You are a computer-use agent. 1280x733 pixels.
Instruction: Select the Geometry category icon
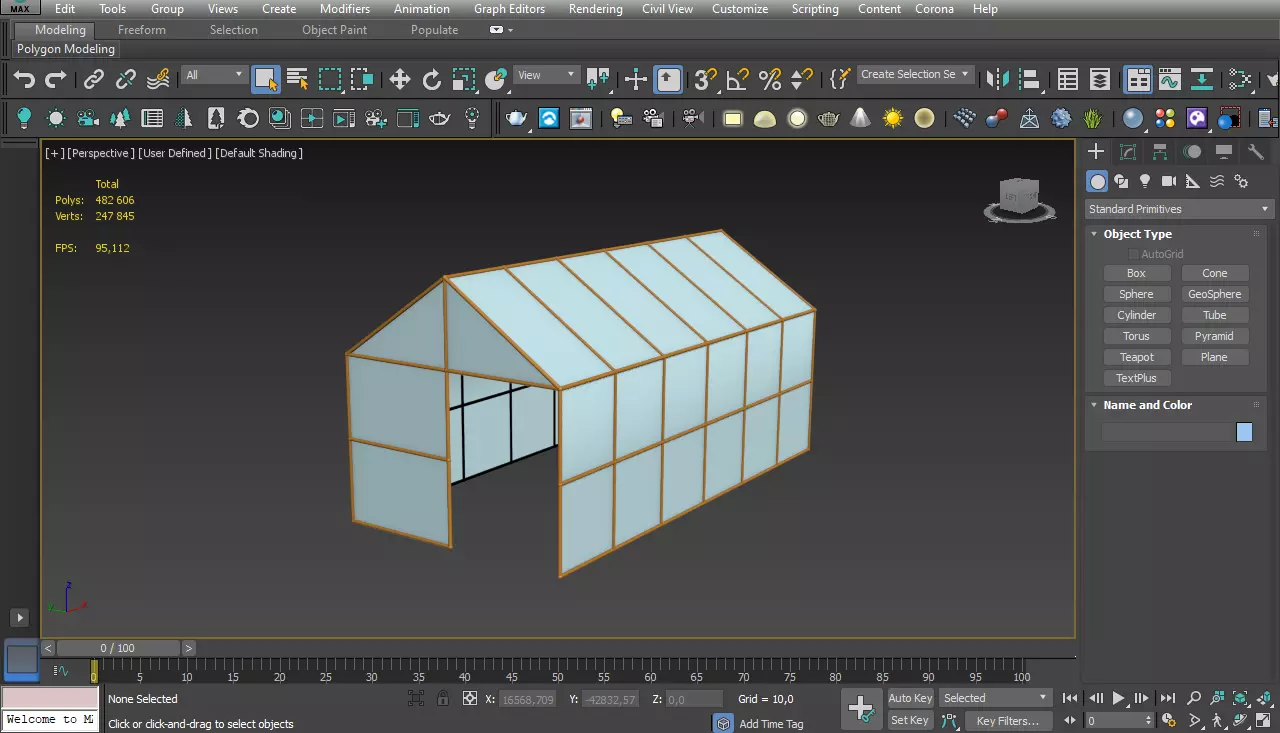coord(1098,181)
